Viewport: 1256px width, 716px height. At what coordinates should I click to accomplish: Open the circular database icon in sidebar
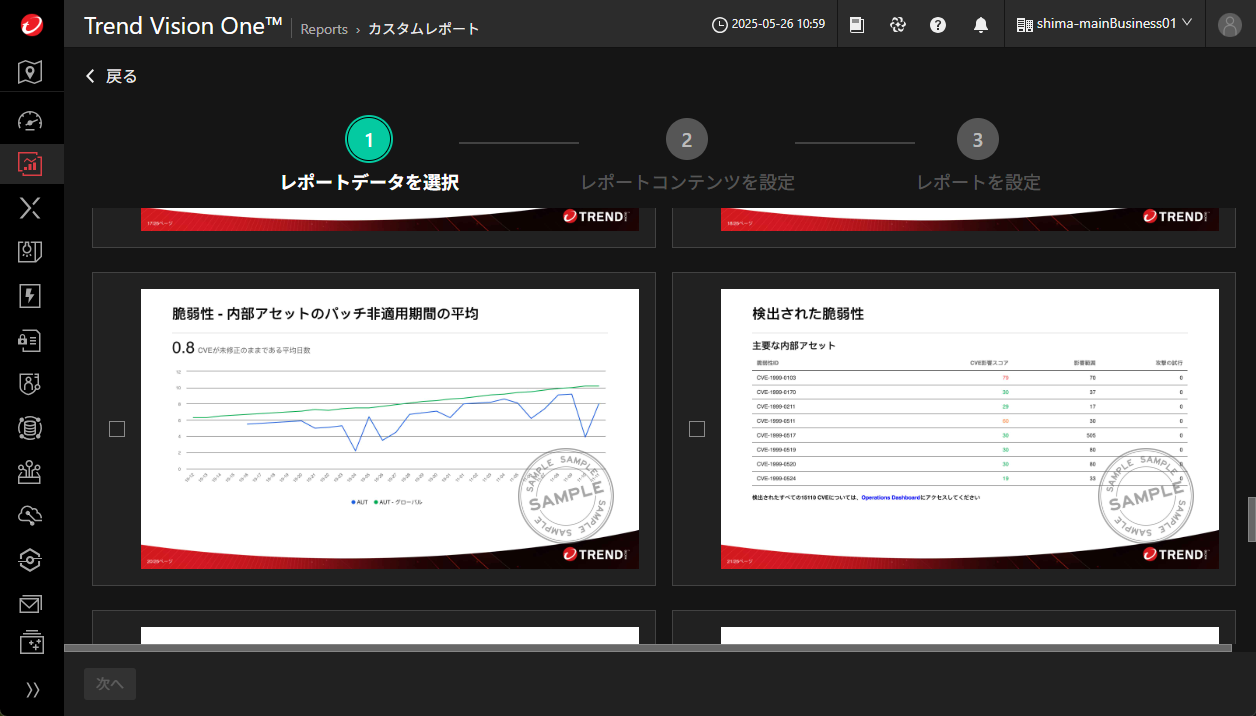pos(31,428)
